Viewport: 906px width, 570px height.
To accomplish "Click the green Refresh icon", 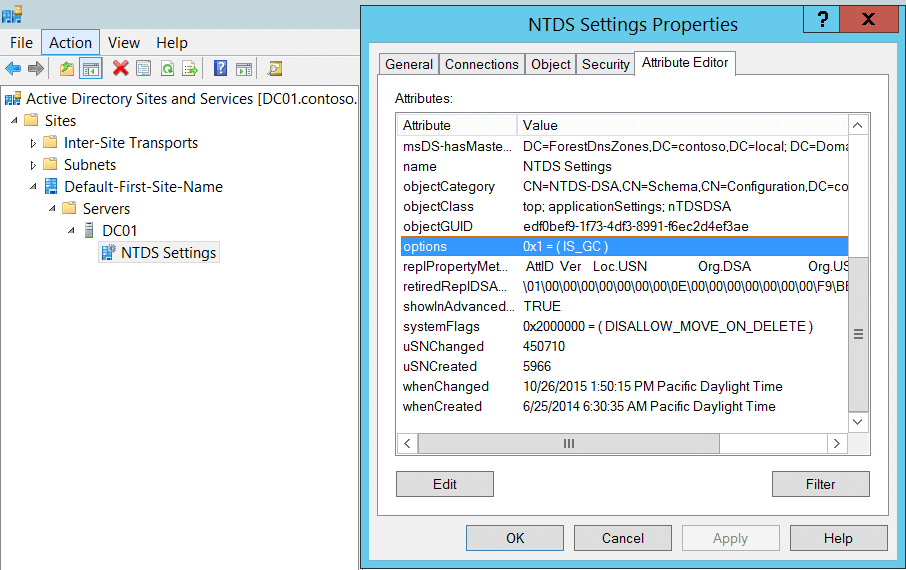I will tap(167, 68).
